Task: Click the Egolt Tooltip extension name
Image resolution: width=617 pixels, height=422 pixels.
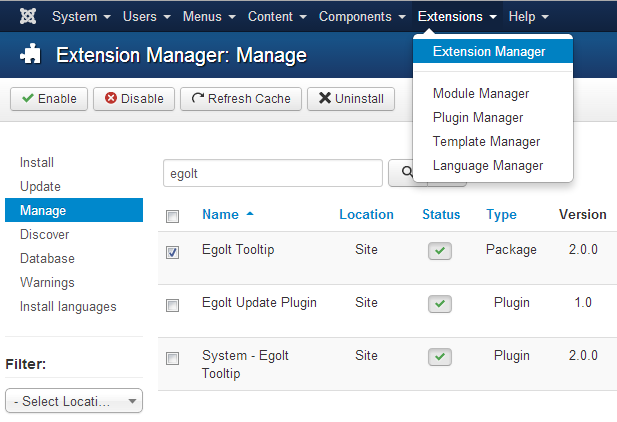Action: pos(238,250)
